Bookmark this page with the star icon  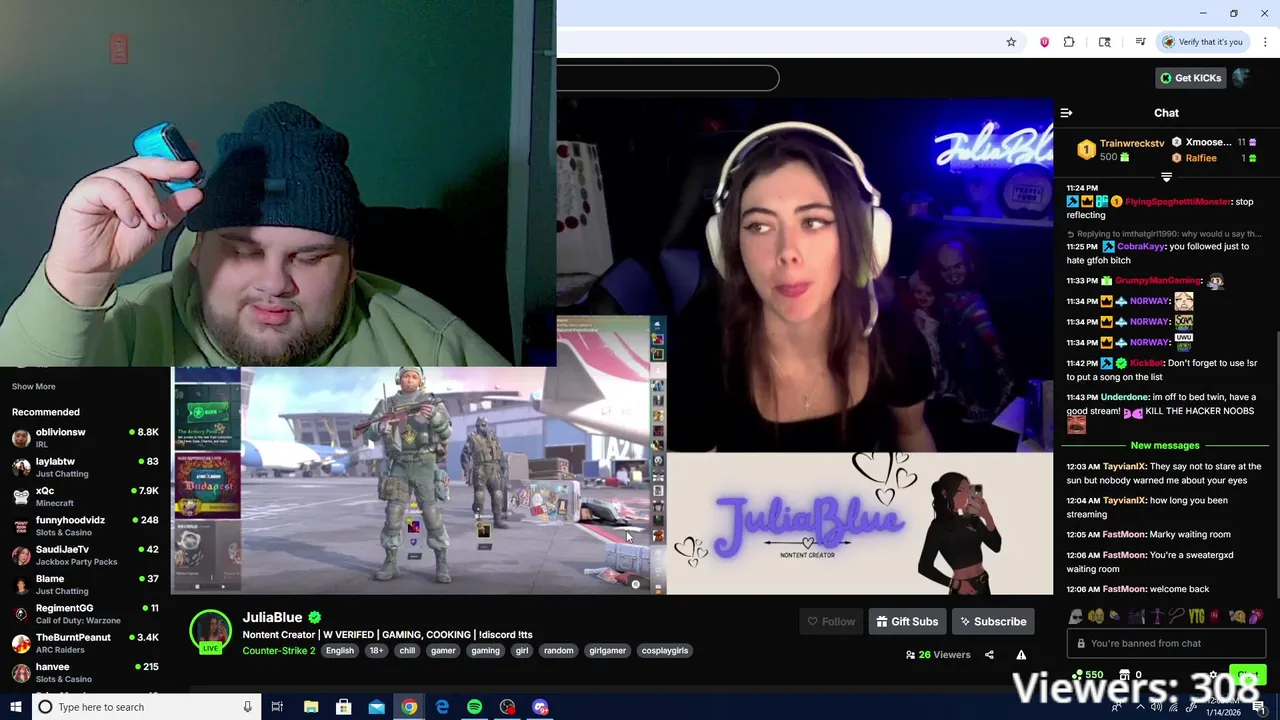(1011, 42)
